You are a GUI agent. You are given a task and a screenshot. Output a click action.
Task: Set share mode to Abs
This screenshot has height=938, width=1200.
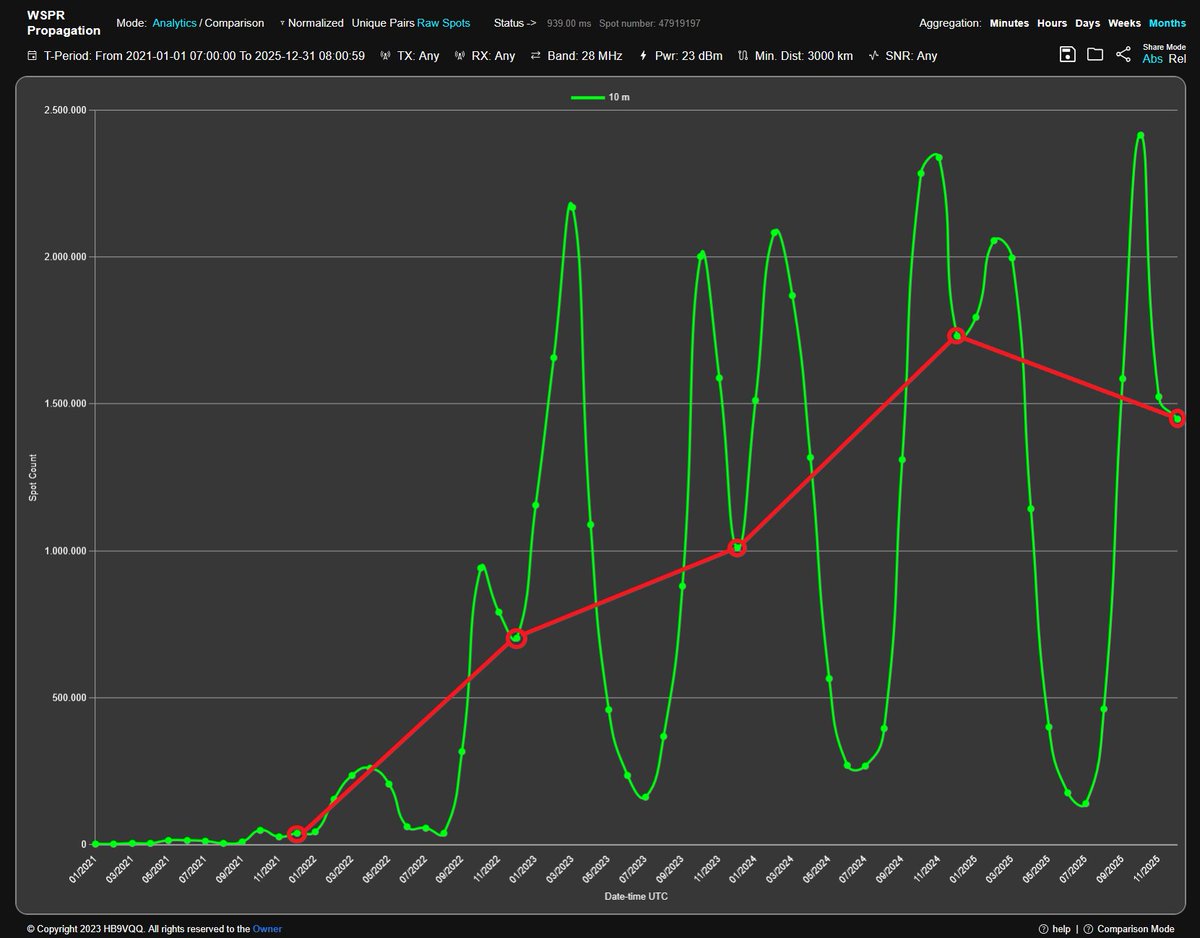1153,58
